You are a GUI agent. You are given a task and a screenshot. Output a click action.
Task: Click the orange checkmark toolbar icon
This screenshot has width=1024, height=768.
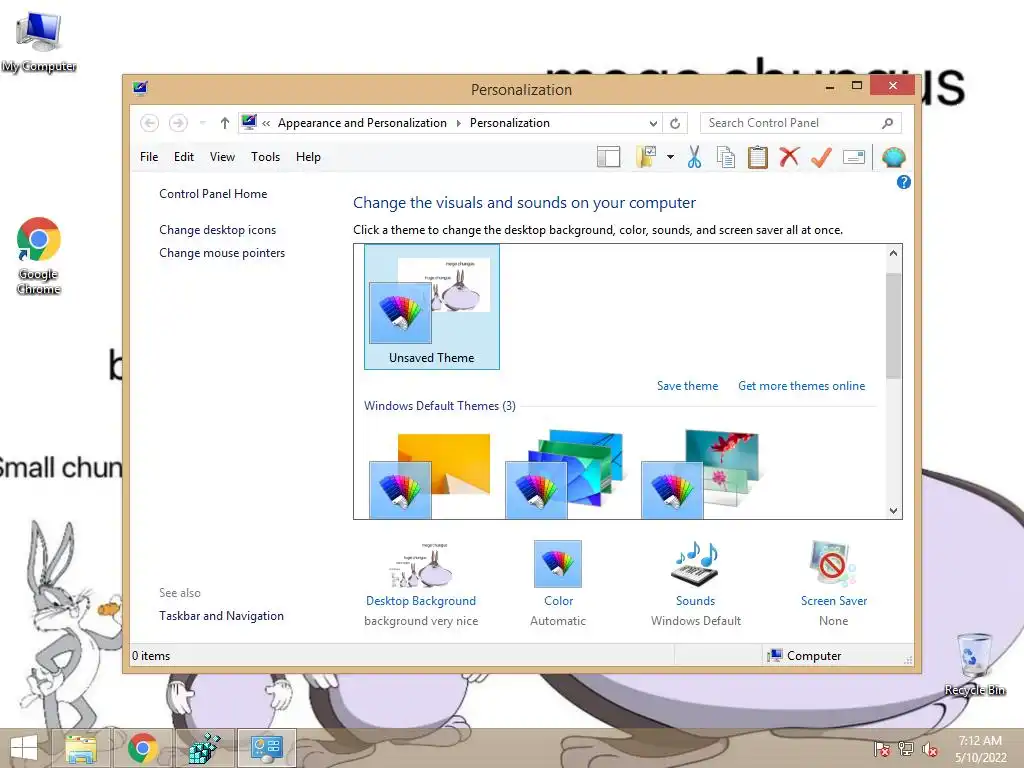(822, 157)
